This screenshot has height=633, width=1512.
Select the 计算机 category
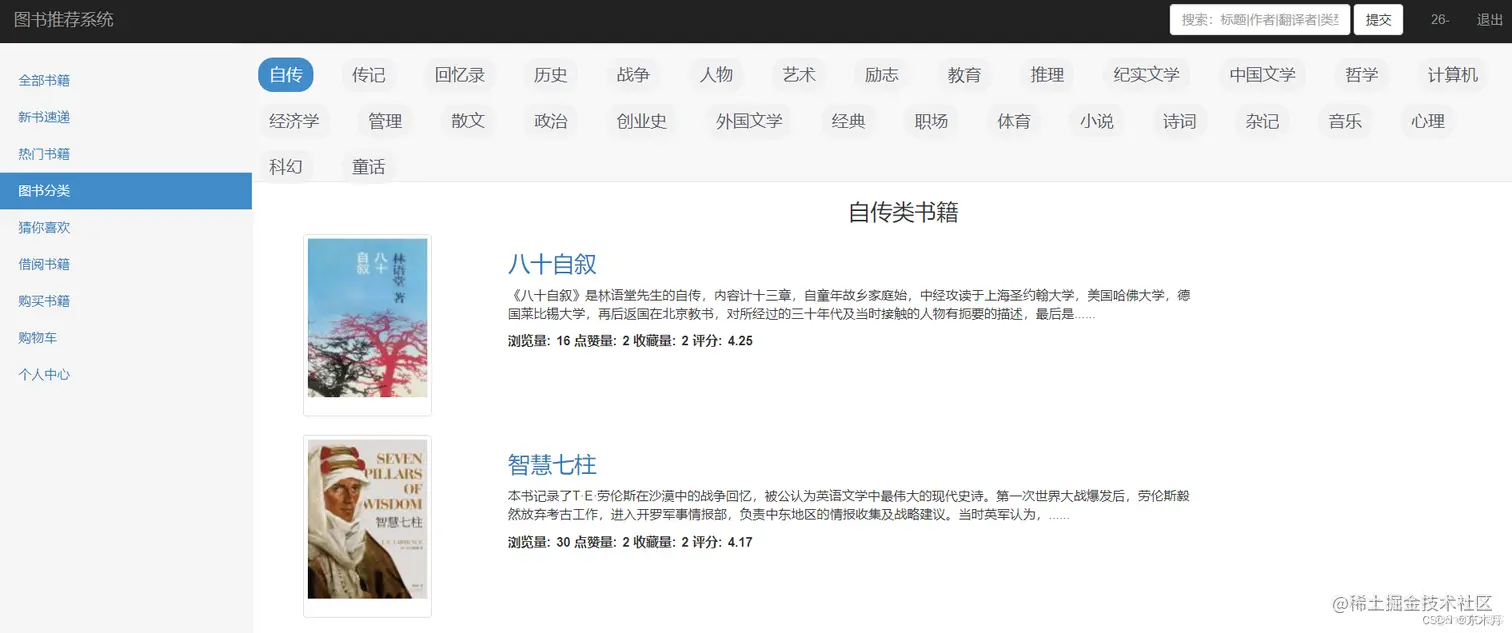pos(1450,74)
